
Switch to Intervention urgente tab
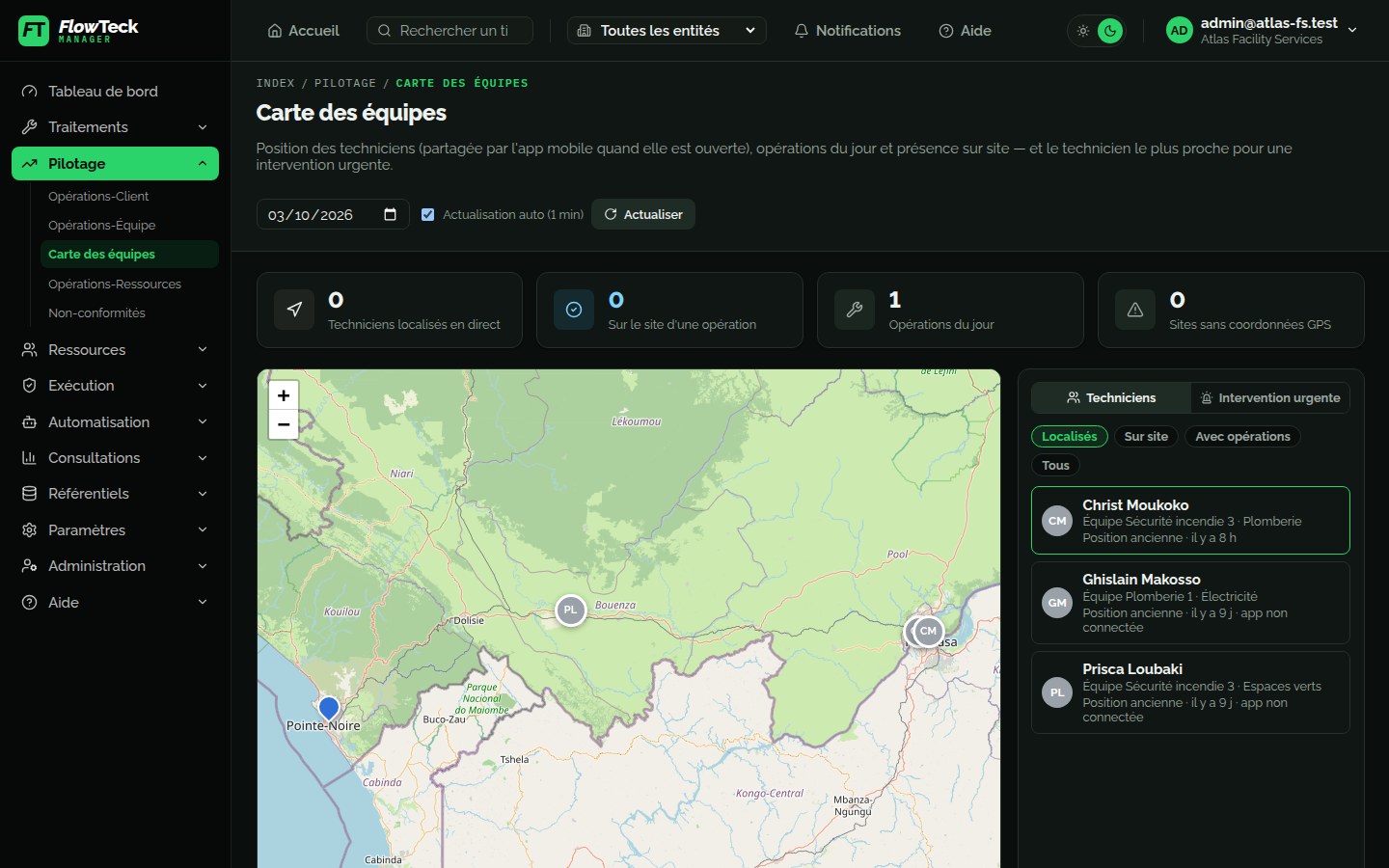pyautogui.click(x=1270, y=397)
